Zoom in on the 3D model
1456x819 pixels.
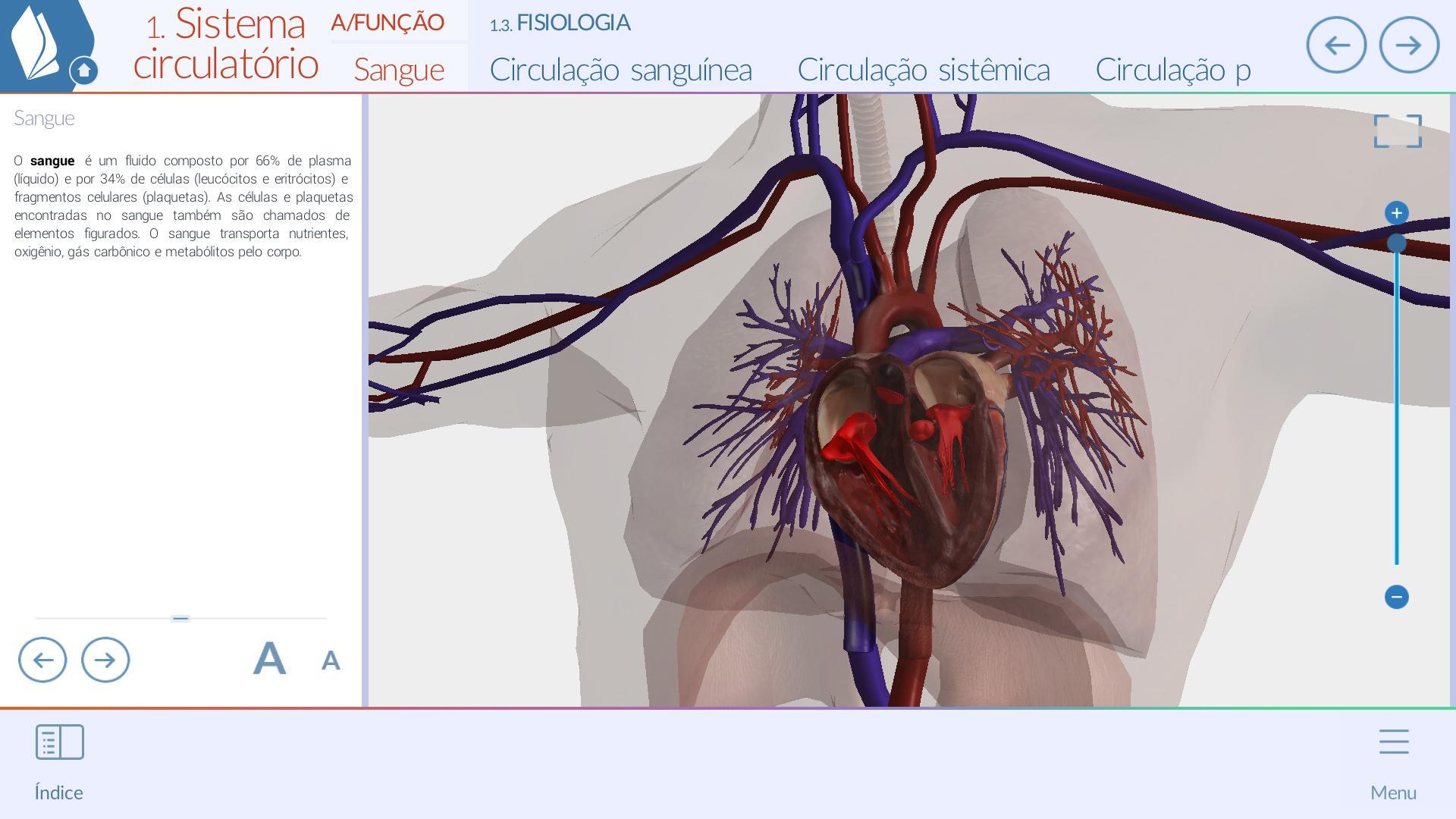(1398, 213)
